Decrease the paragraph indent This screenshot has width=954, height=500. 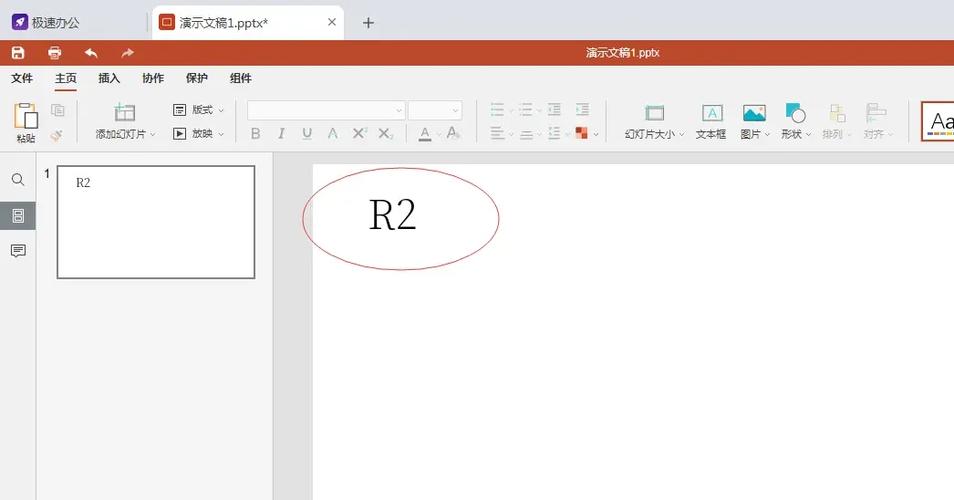click(x=554, y=109)
